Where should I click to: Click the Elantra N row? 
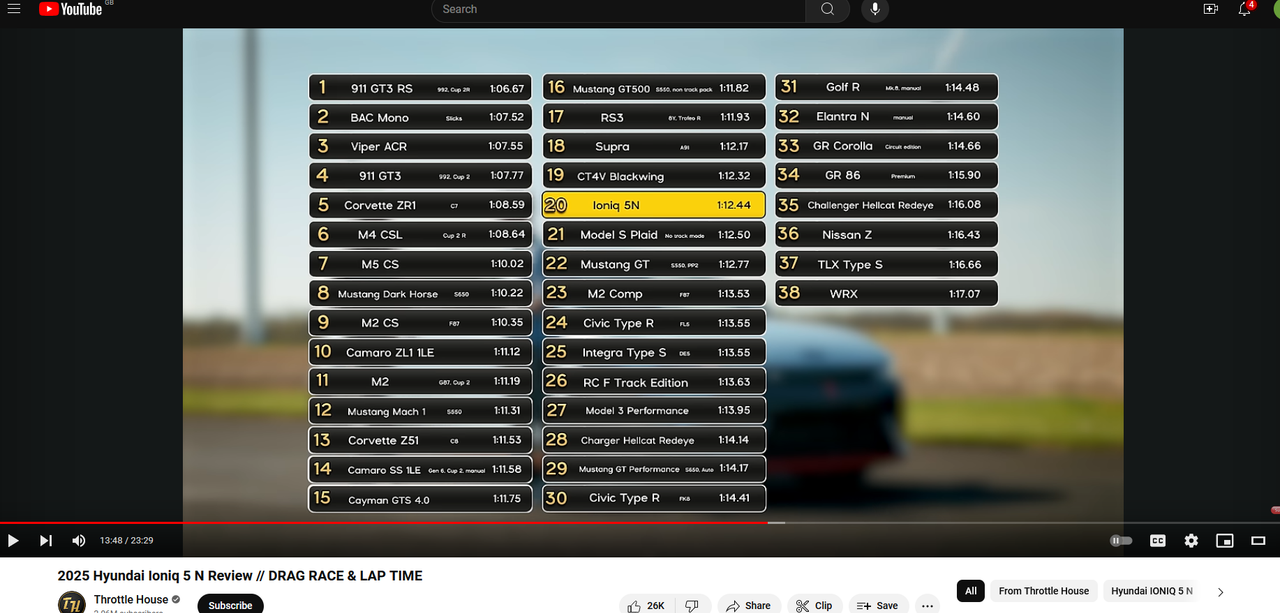887,116
